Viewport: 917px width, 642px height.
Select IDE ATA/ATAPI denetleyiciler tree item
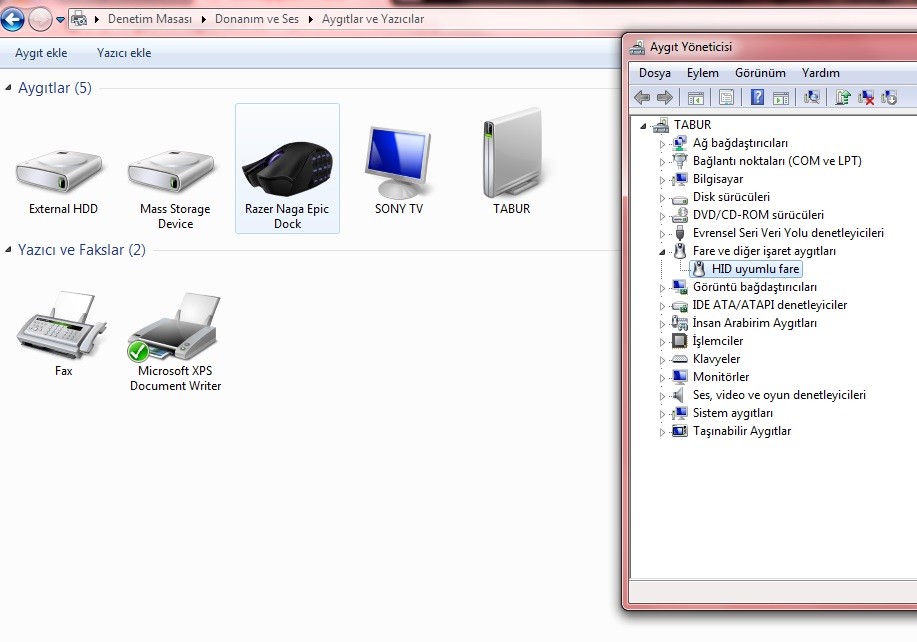coord(770,305)
